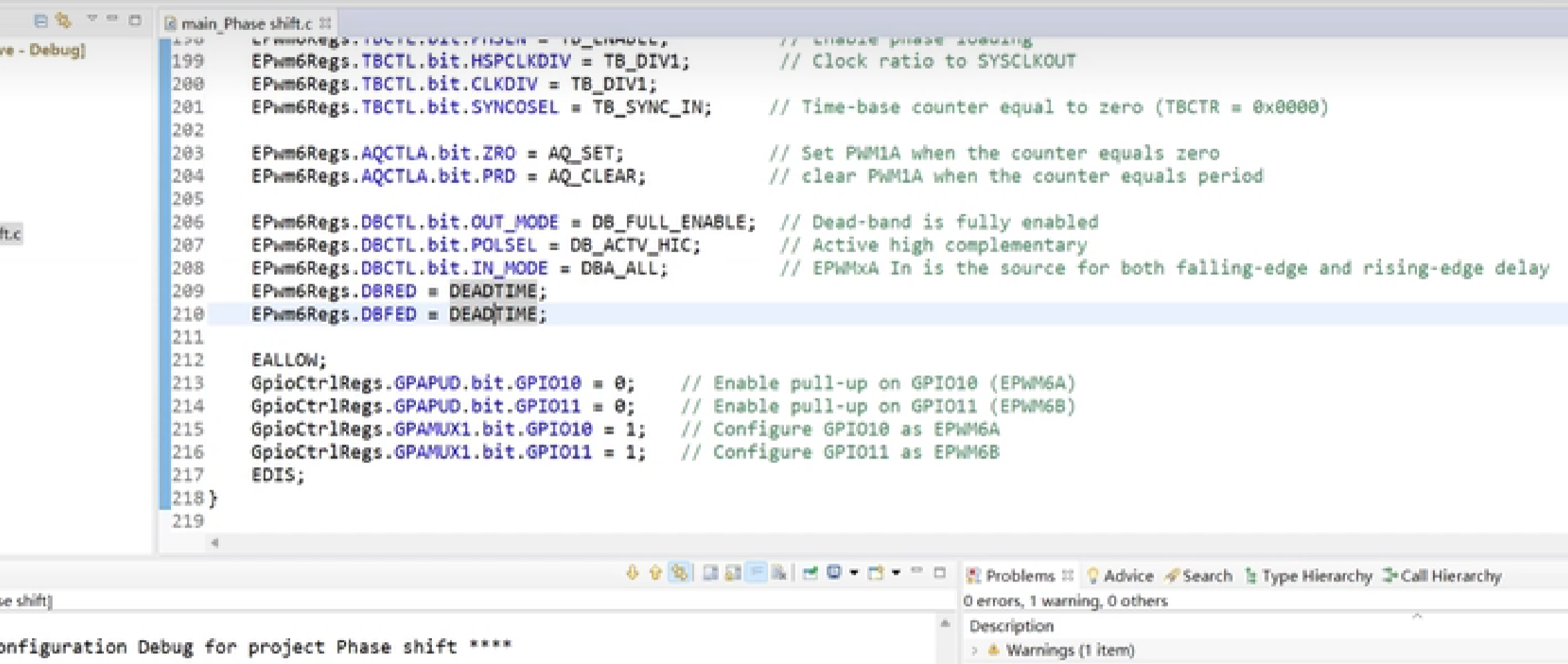Click AQCTLA.bit.PRD = AQ_CLEAR line

point(449,176)
